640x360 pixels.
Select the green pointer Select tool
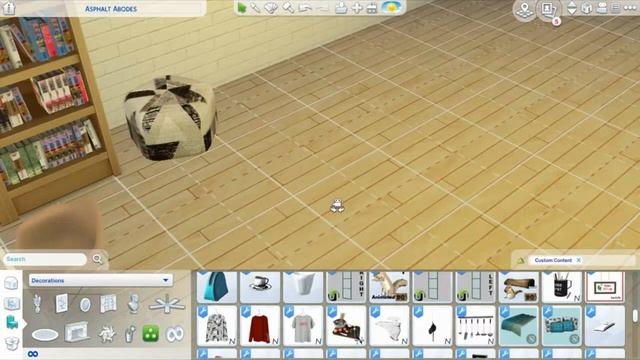(x=242, y=7)
